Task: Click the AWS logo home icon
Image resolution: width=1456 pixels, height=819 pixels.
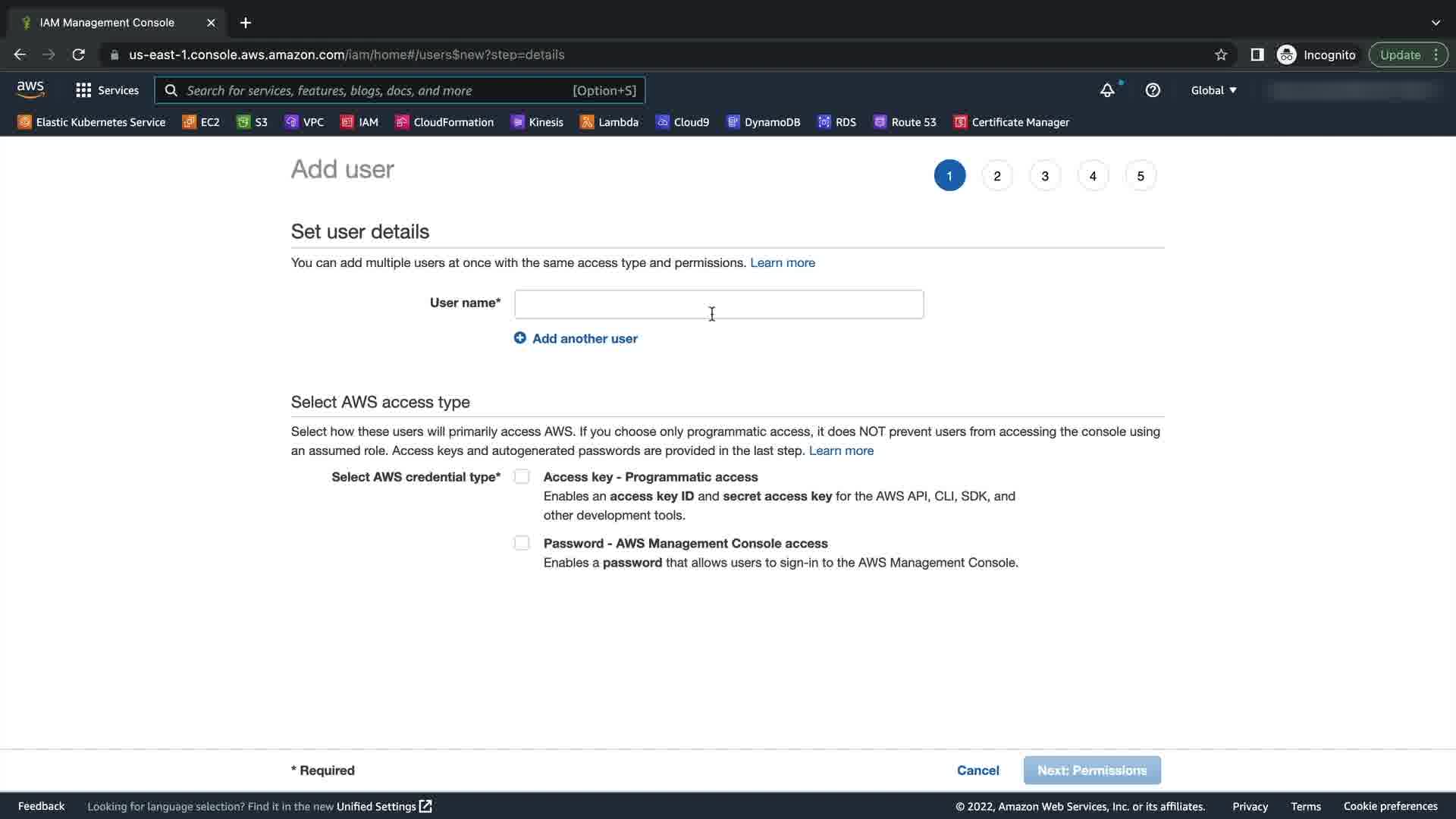Action: pyautogui.click(x=30, y=89)
